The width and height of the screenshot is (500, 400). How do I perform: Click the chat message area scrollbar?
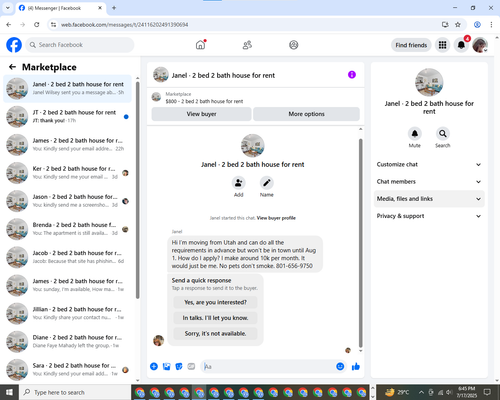pyautogui.click(x=360, y=243)
